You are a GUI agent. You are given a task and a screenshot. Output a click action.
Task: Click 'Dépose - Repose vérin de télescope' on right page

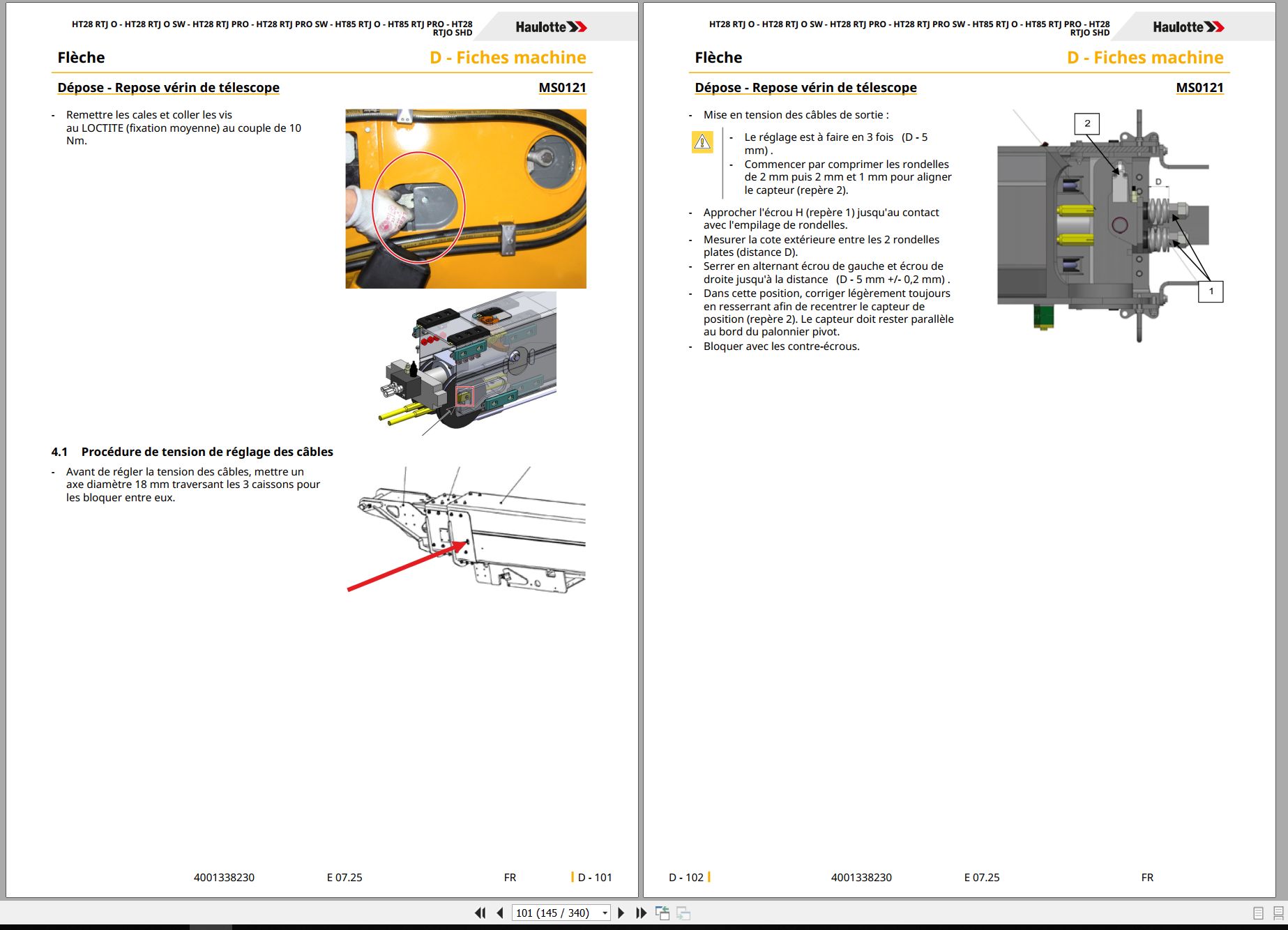point(805,87)
